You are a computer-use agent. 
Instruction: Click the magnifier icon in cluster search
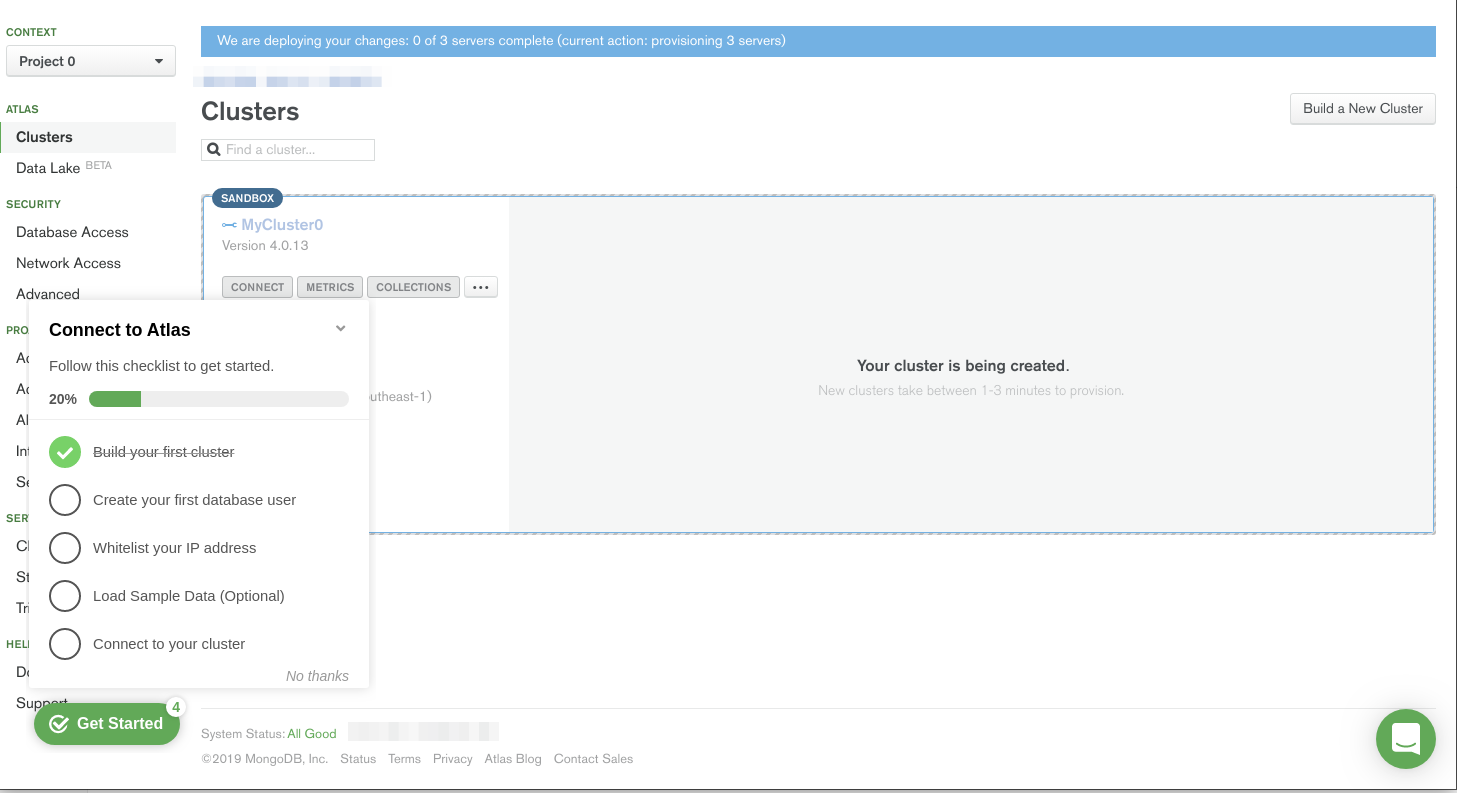click(x=213, y=150)
